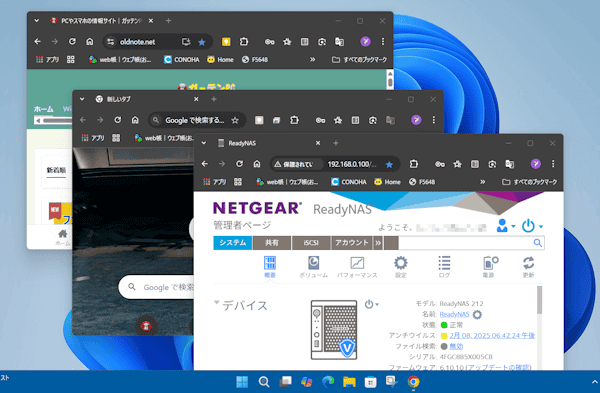600x393 pixels.
Task: Open Search on the Windows taskbar
Action: pos(264,382)
